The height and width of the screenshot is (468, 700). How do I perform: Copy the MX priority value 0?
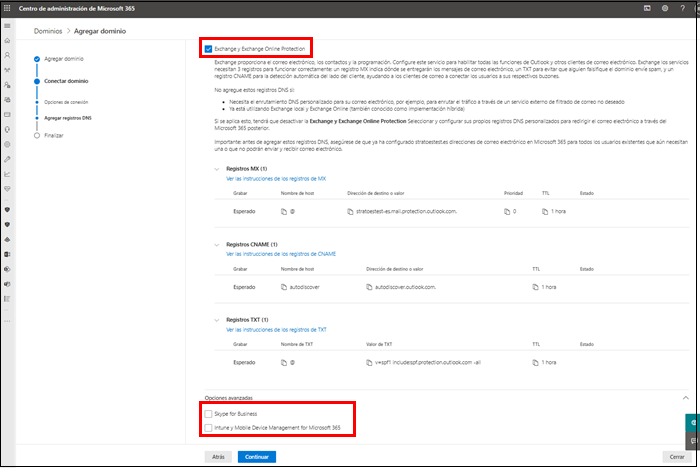click(x=507, y=212)
